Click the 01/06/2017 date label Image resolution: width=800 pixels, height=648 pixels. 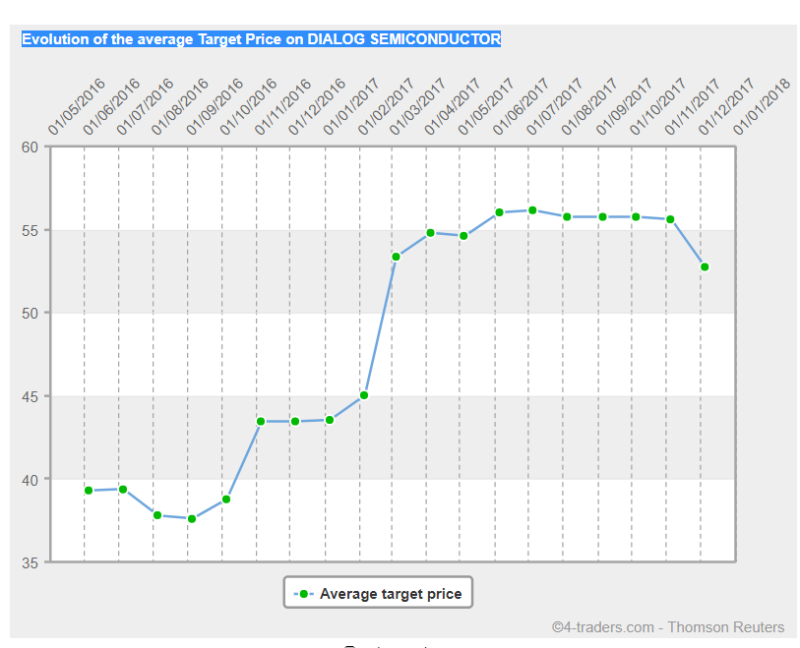[520, 107]
